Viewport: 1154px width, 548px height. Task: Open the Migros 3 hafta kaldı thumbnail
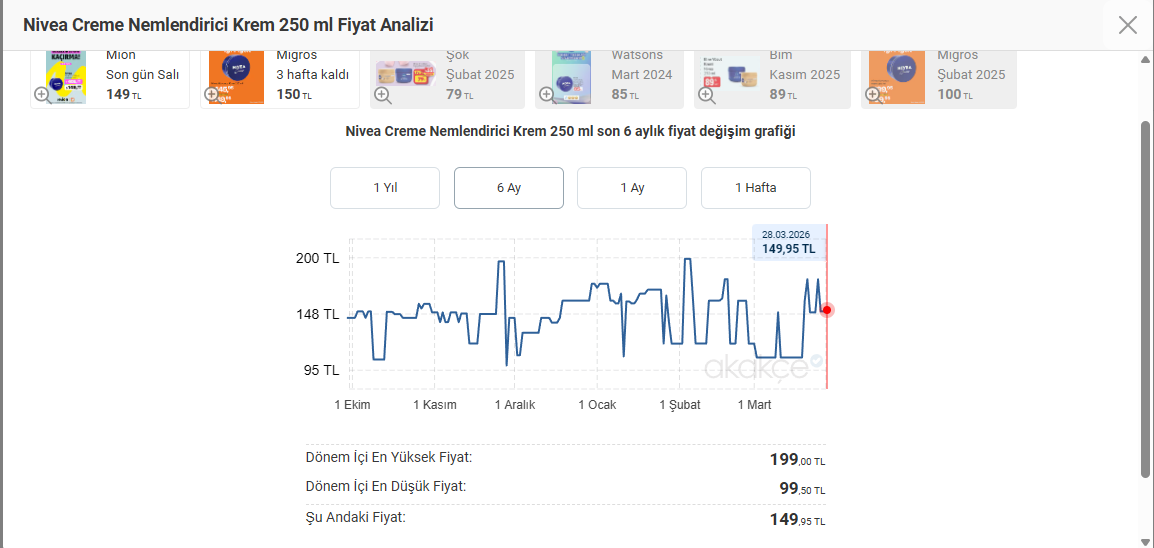[236, 77]
